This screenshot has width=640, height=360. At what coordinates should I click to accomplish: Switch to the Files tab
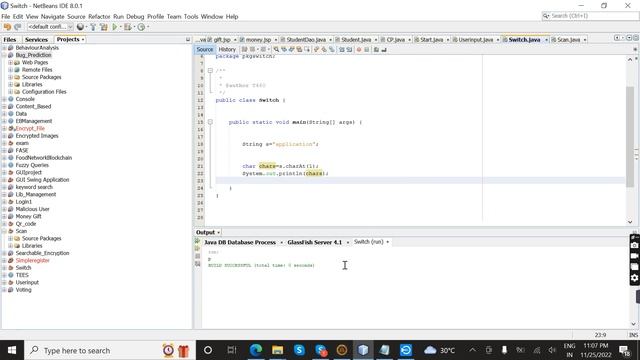(10, 40)
